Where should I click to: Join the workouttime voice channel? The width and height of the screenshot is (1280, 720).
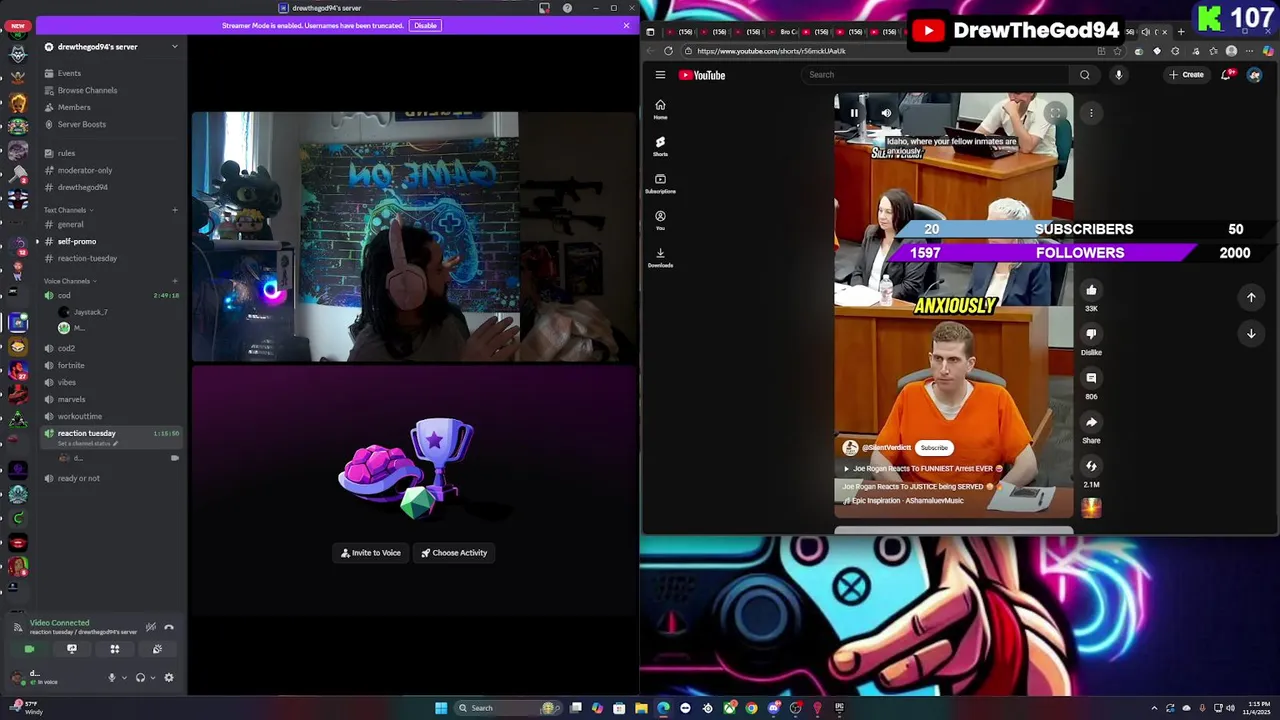click(x=110, y=416)
